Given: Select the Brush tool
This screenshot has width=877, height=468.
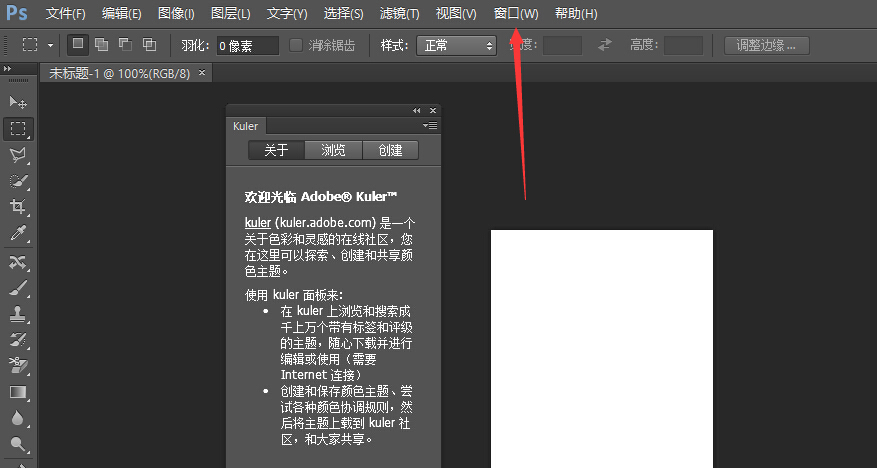Looking at the screenshot, I should tap(18, 288).
